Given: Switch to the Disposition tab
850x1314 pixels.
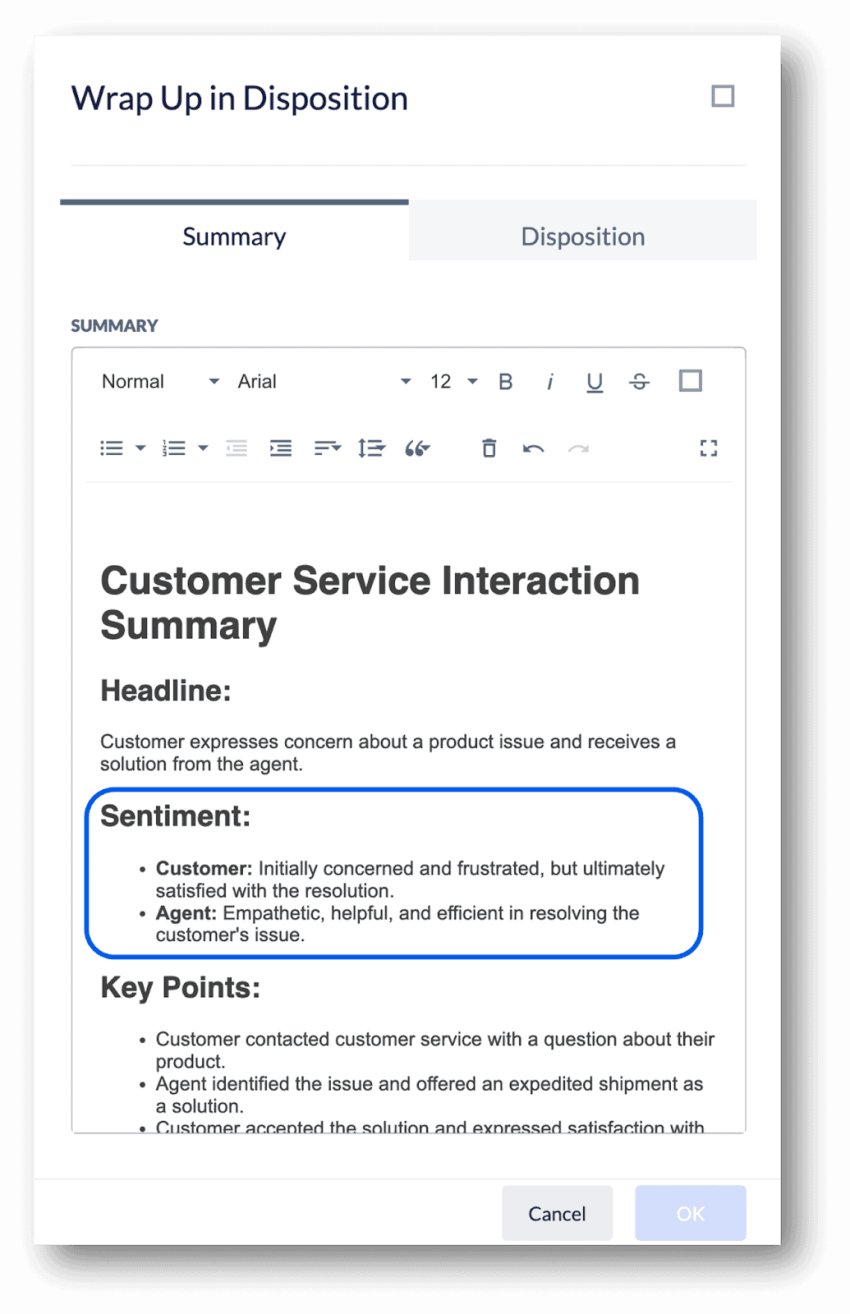Looking at the screenshot, I should tap(583, 236).
